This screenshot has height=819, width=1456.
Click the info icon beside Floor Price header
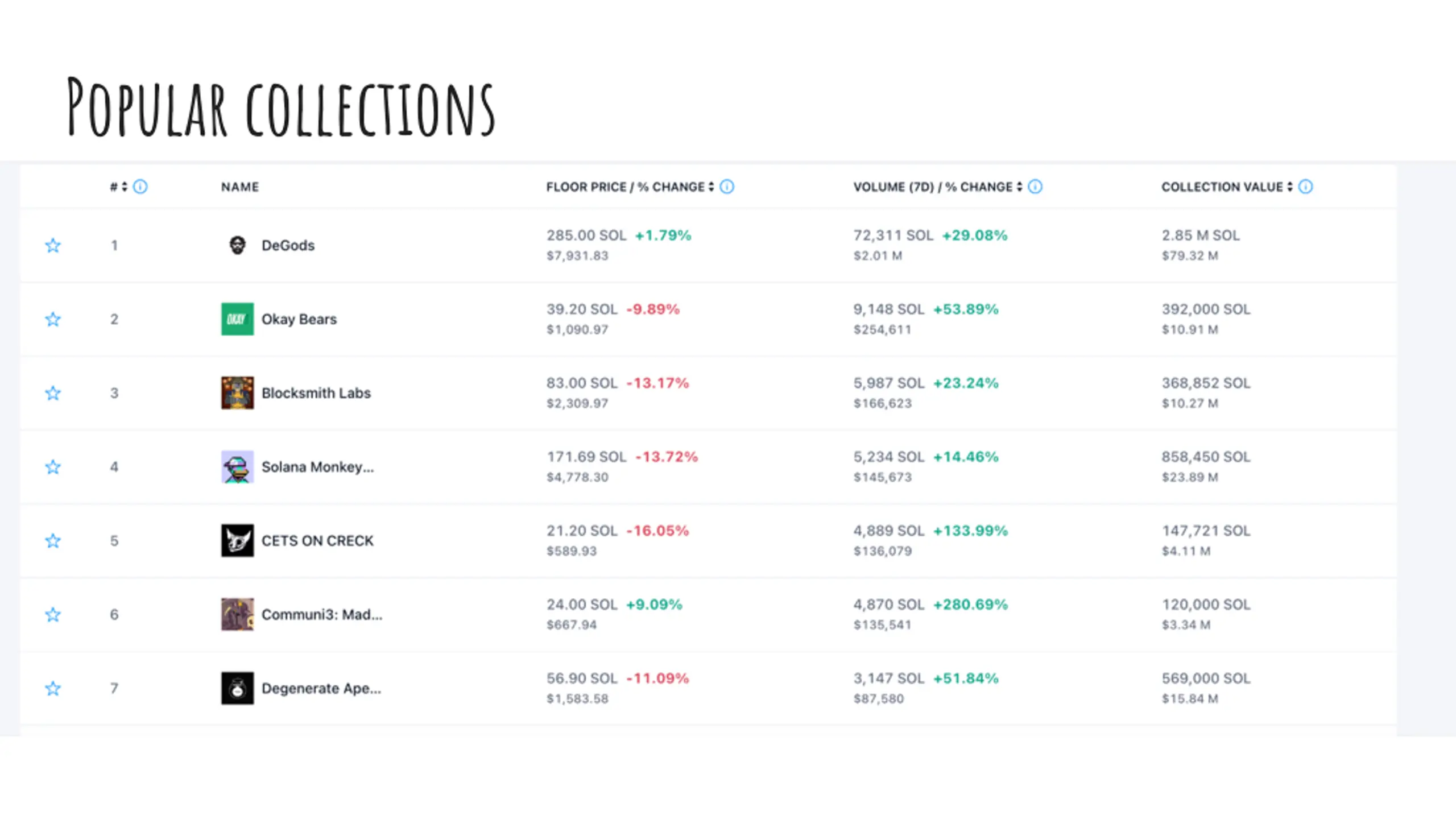coord(727,187)
